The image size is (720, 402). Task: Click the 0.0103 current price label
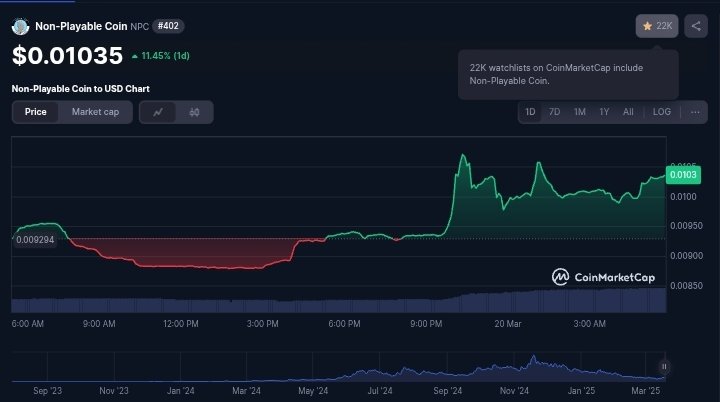(x=683, y=175)
